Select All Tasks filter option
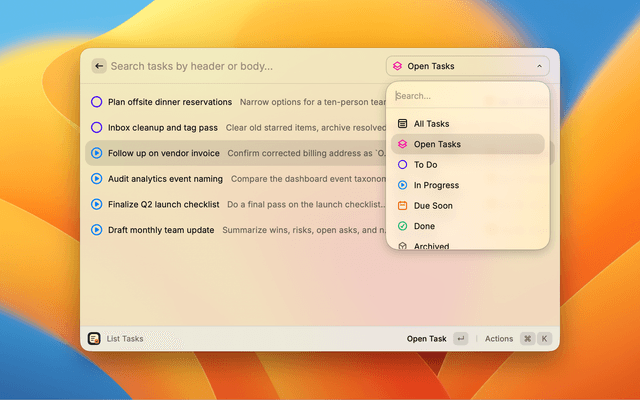Screen dimensions: 640x400 [x=468, y=123]
